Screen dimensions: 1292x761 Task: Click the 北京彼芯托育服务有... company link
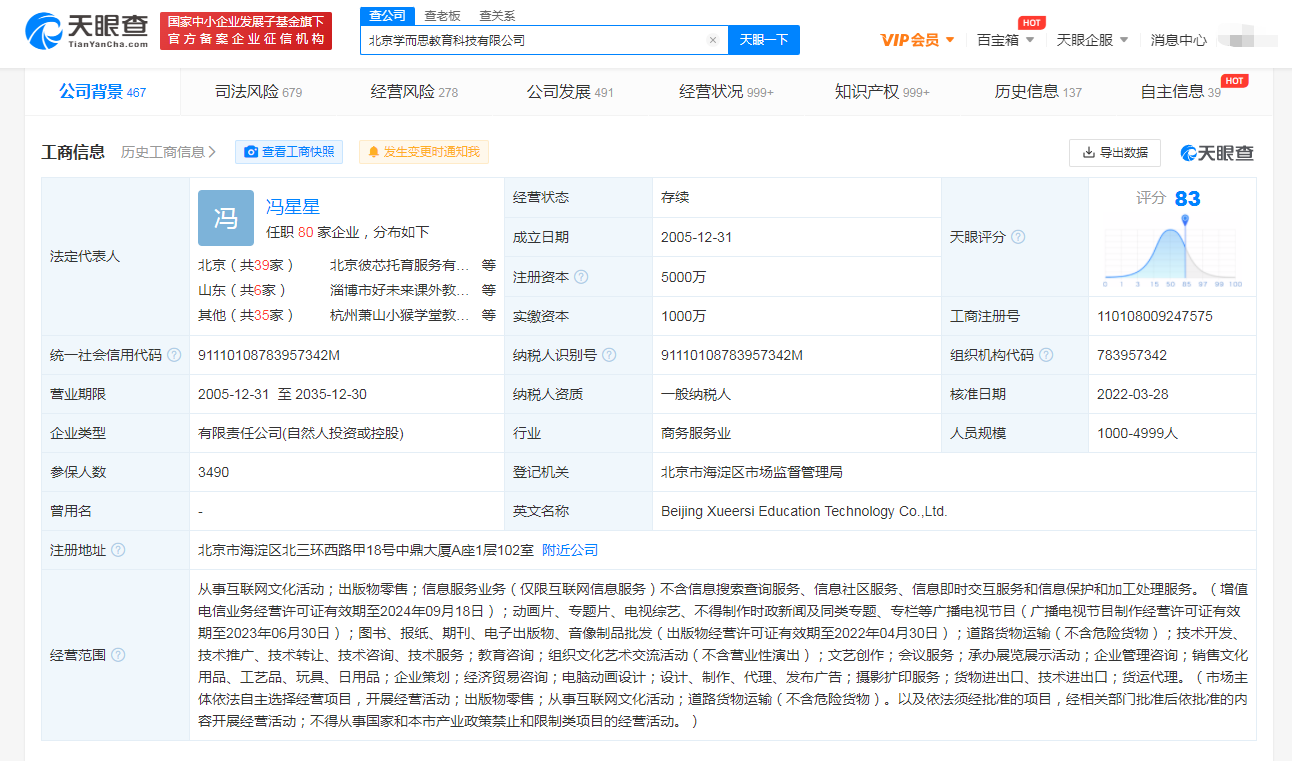tap(400, 265)
